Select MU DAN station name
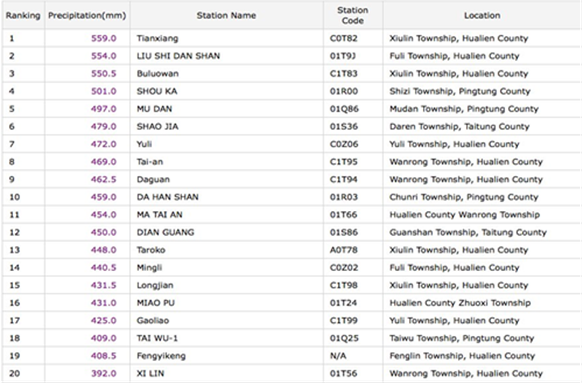 pos(154,109)
